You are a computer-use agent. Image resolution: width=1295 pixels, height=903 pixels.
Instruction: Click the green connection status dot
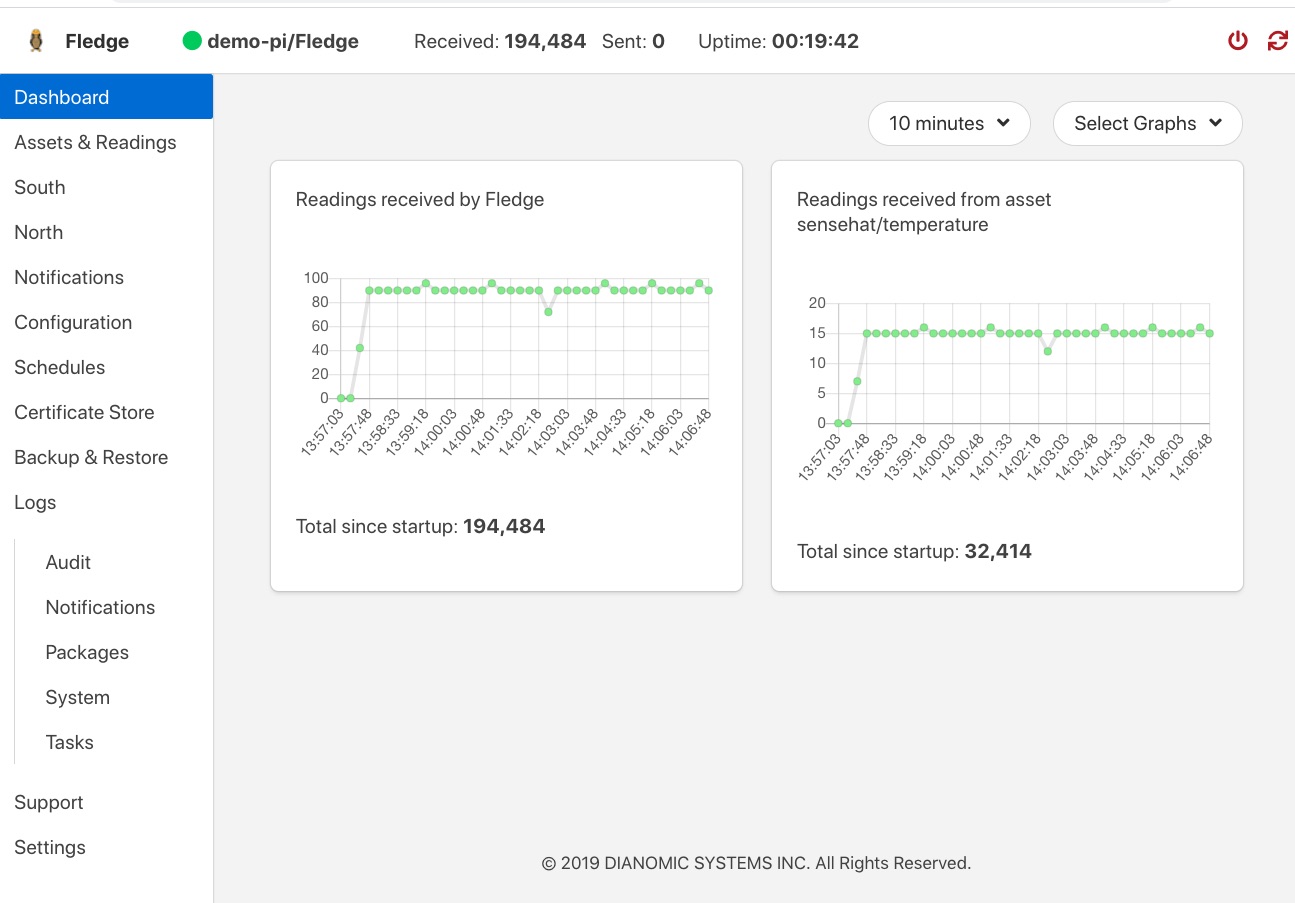point(192,41)
